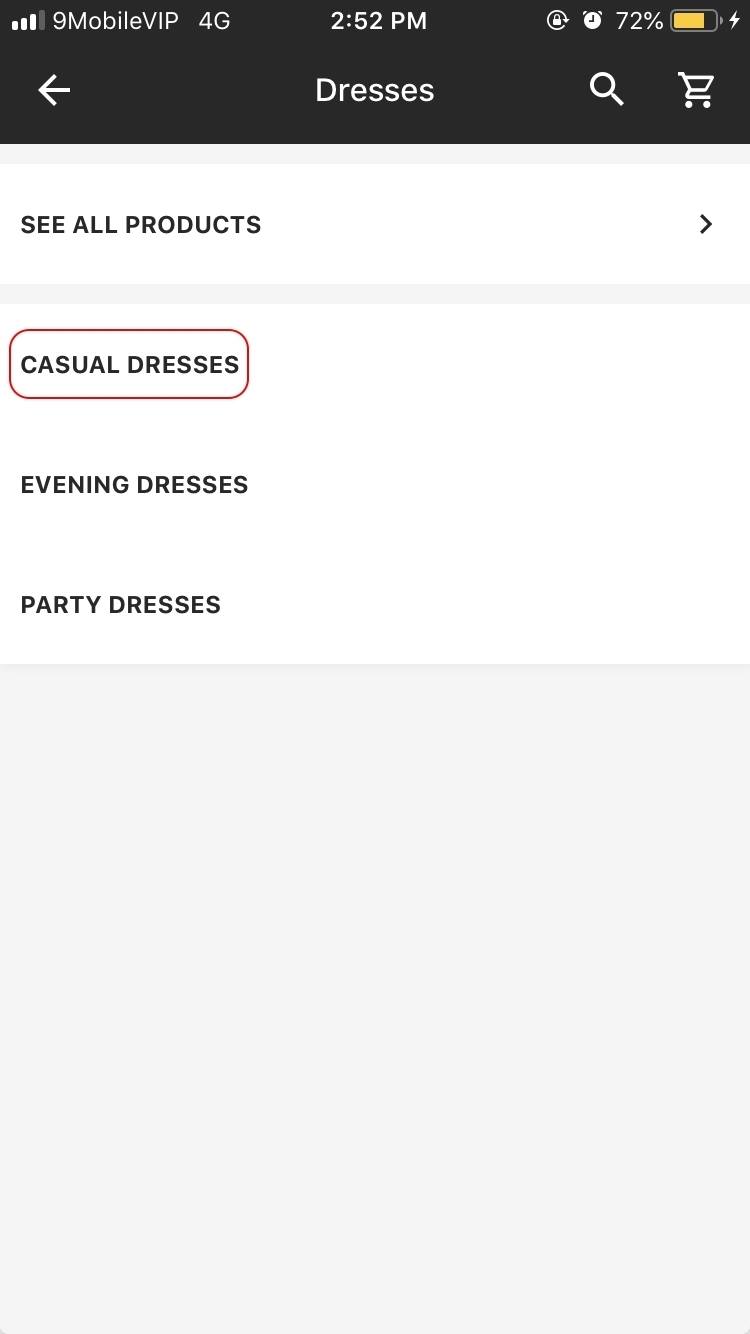The width and height of the screenshot is (750, 1334).
Task: Tap the 2:52 PM clock
Action: [x=379, y=21]
